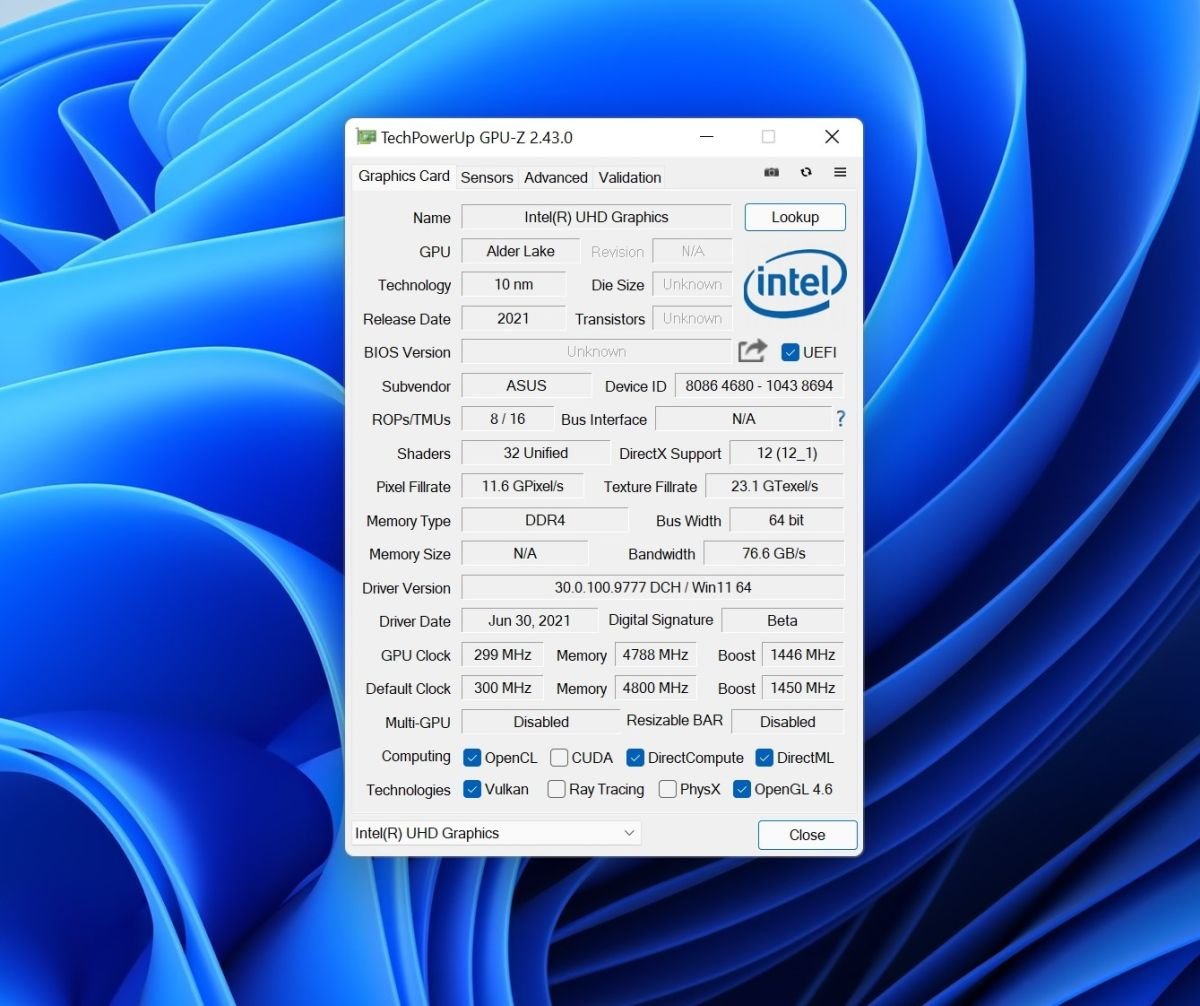Click the Bus Interface question mark
The image size is (1200, 1006).
pyautogui.click(x=841, y=419)
